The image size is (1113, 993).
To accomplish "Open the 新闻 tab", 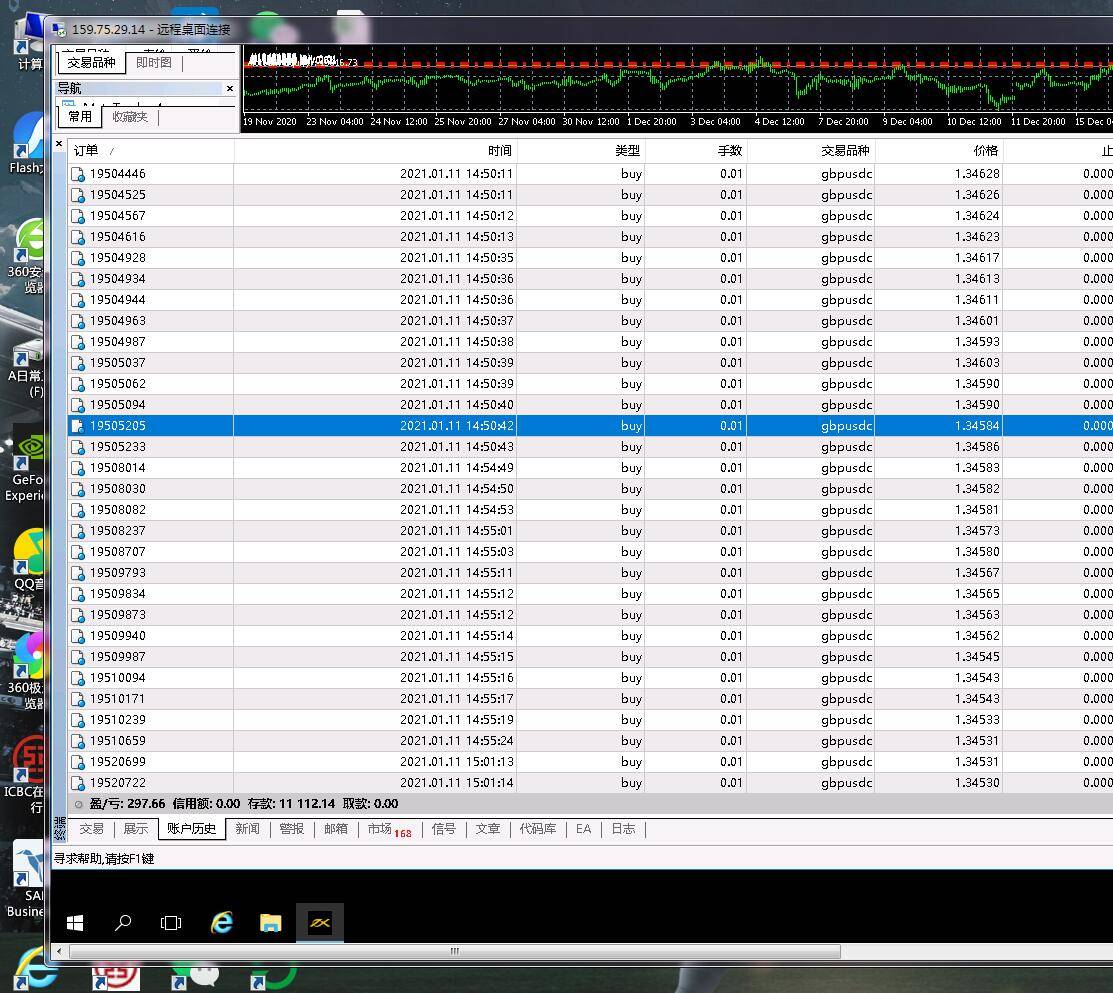I will point(247,829).
